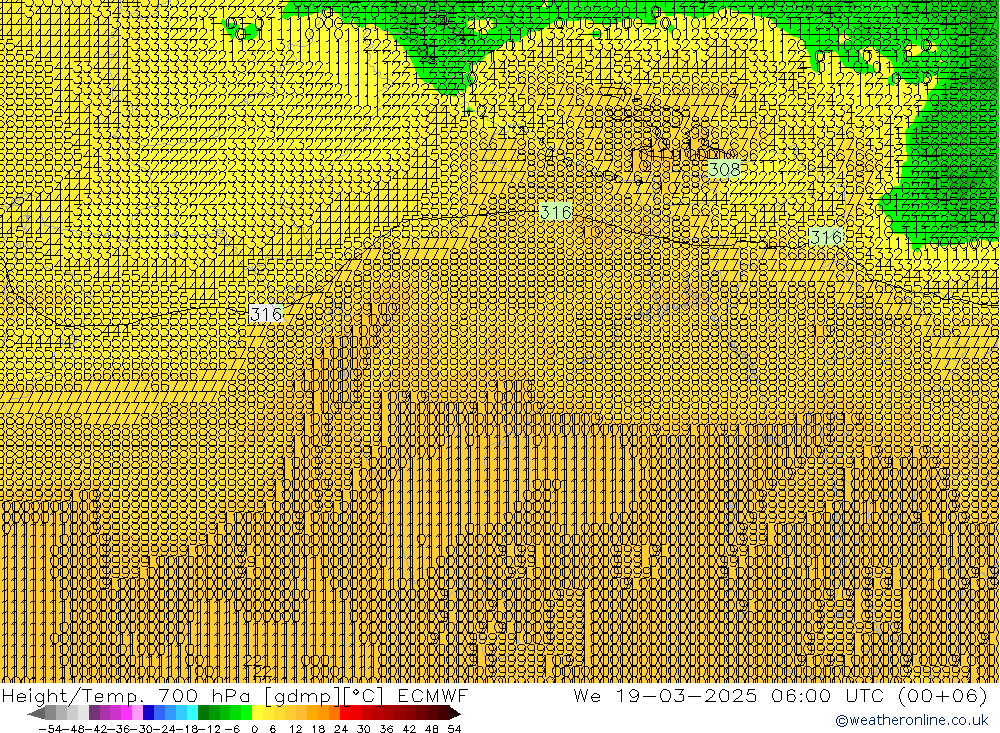Pick the dark purple legend swatch above -42
1000x733 pixels.
point(94,713)
